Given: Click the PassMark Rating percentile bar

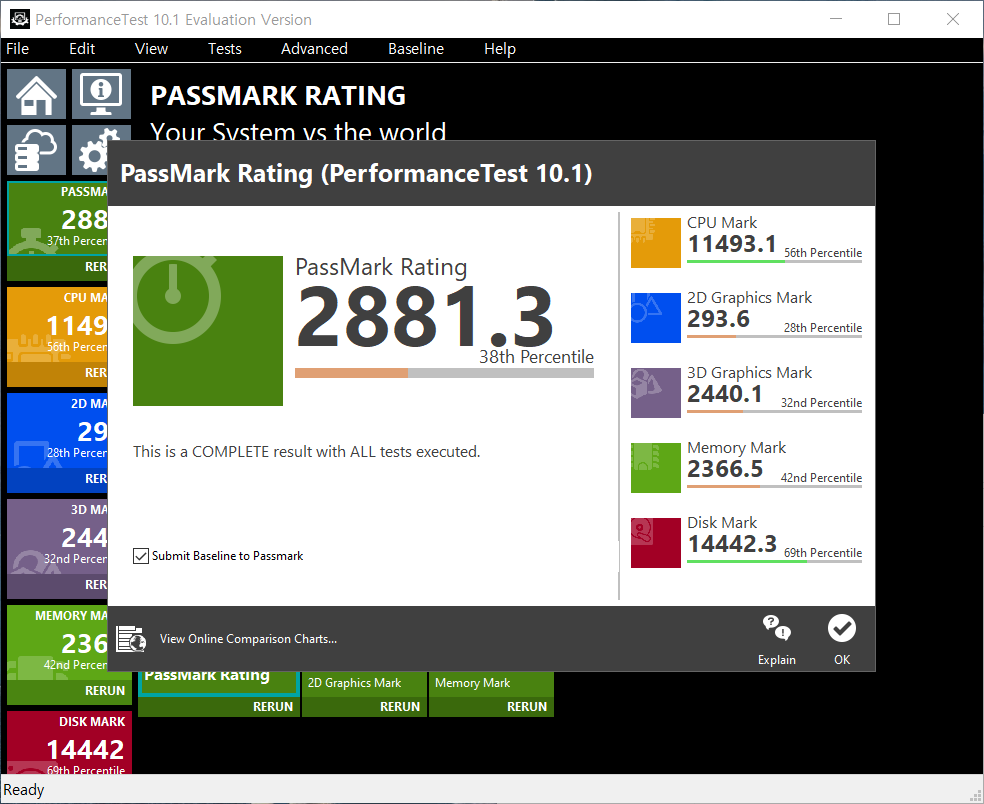Looking at the screenshot, I should 444,373.
